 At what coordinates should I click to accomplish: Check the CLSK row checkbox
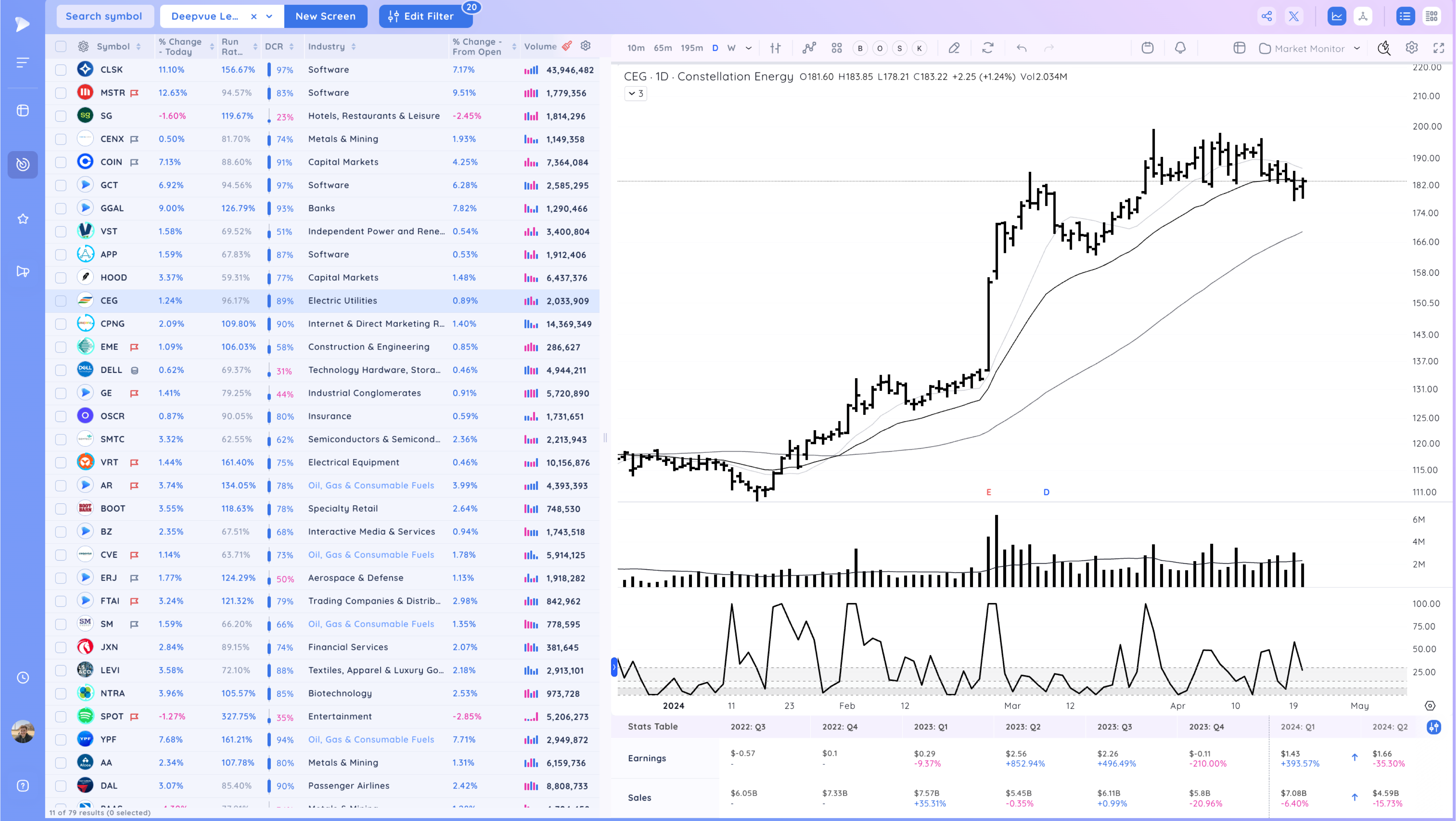click(x=61, y=70)
